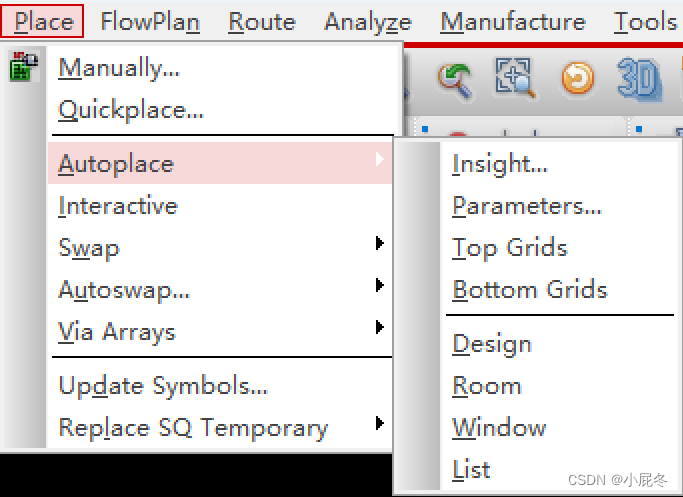This screenshot has height=497, width=683.
Task: Select Bottom Grids option
Action: point(530,289)
